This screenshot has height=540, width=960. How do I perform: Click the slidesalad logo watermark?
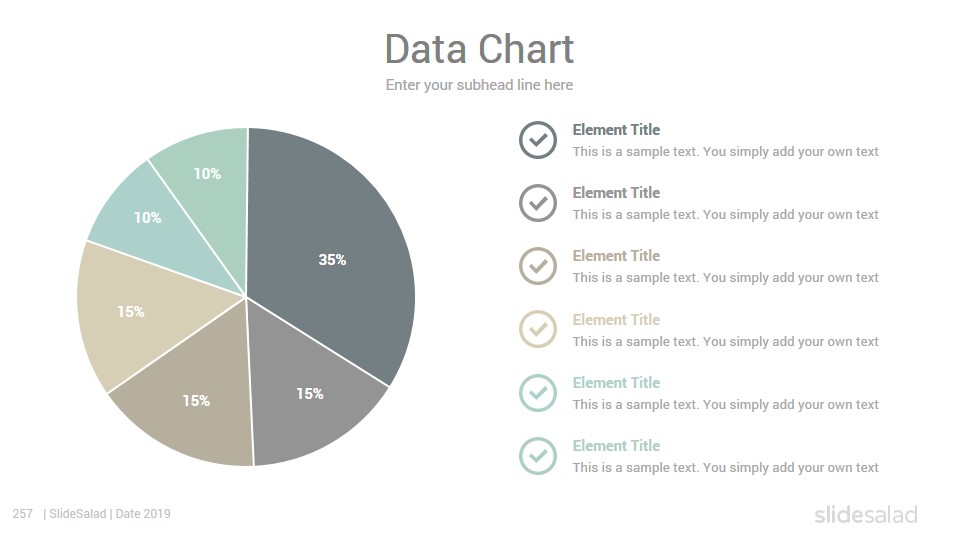pos(866,514)
